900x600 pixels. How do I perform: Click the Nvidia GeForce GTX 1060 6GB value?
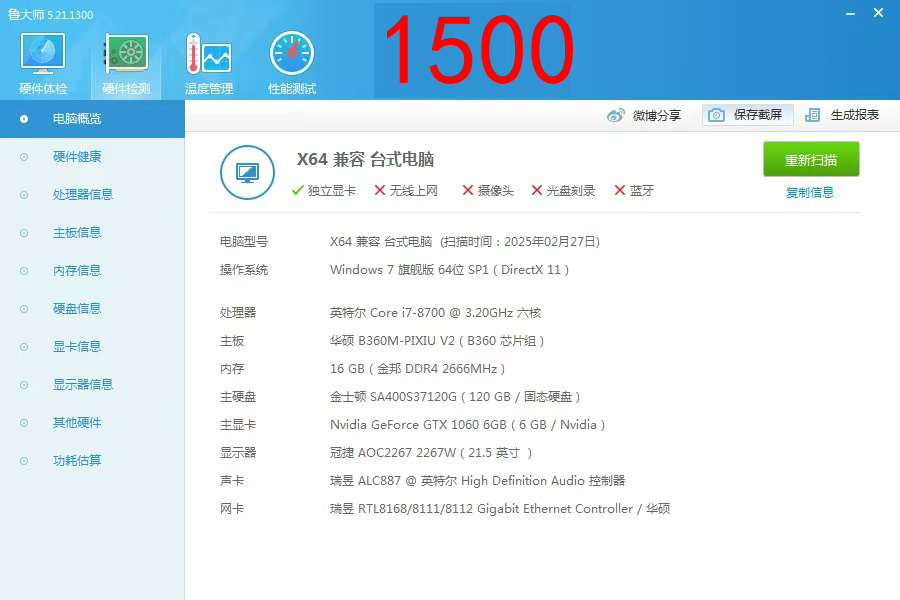pyautogui.click(x=467, y=424)
